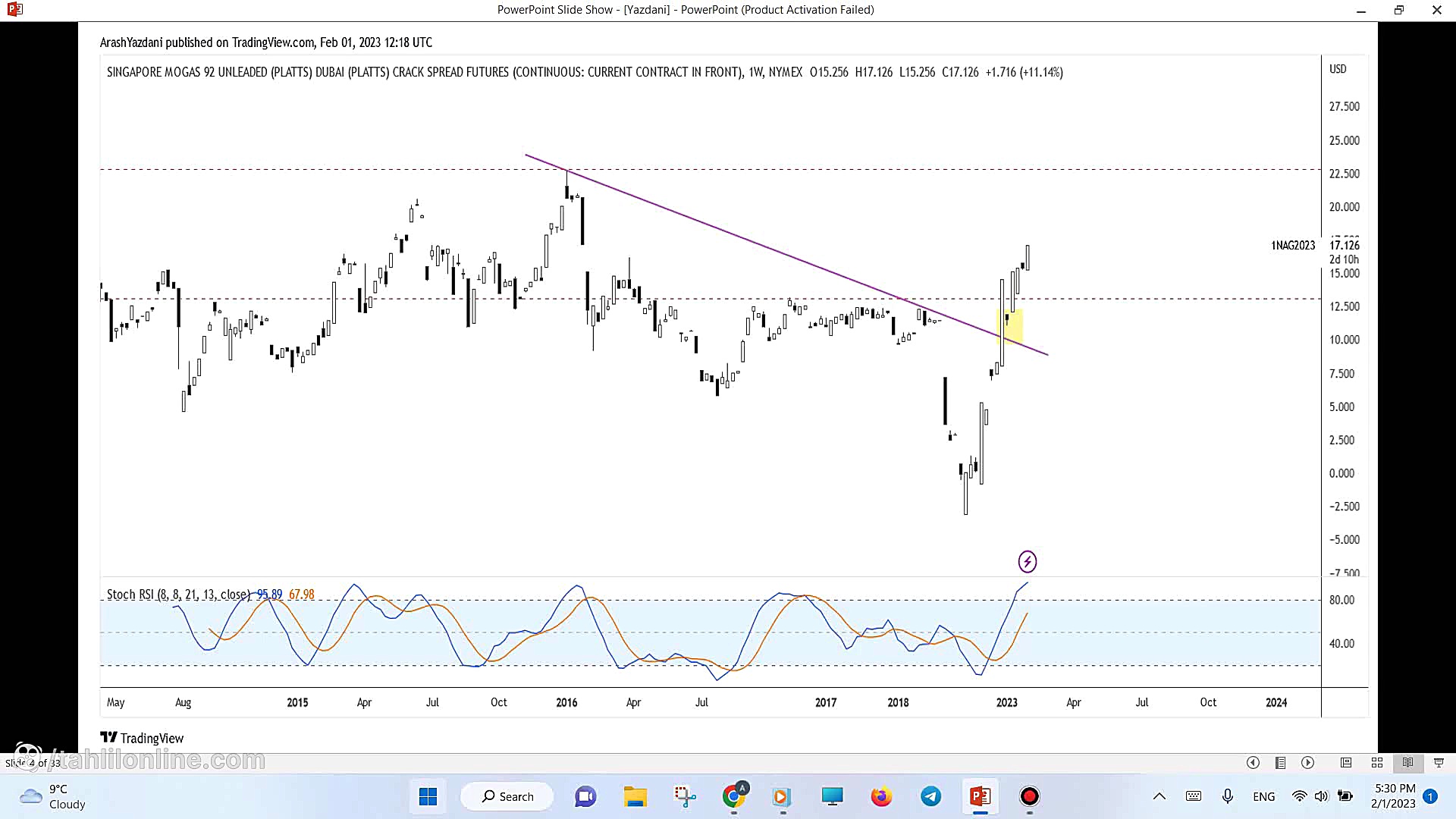Select the Reading View icon

[x=1407, y=763]
